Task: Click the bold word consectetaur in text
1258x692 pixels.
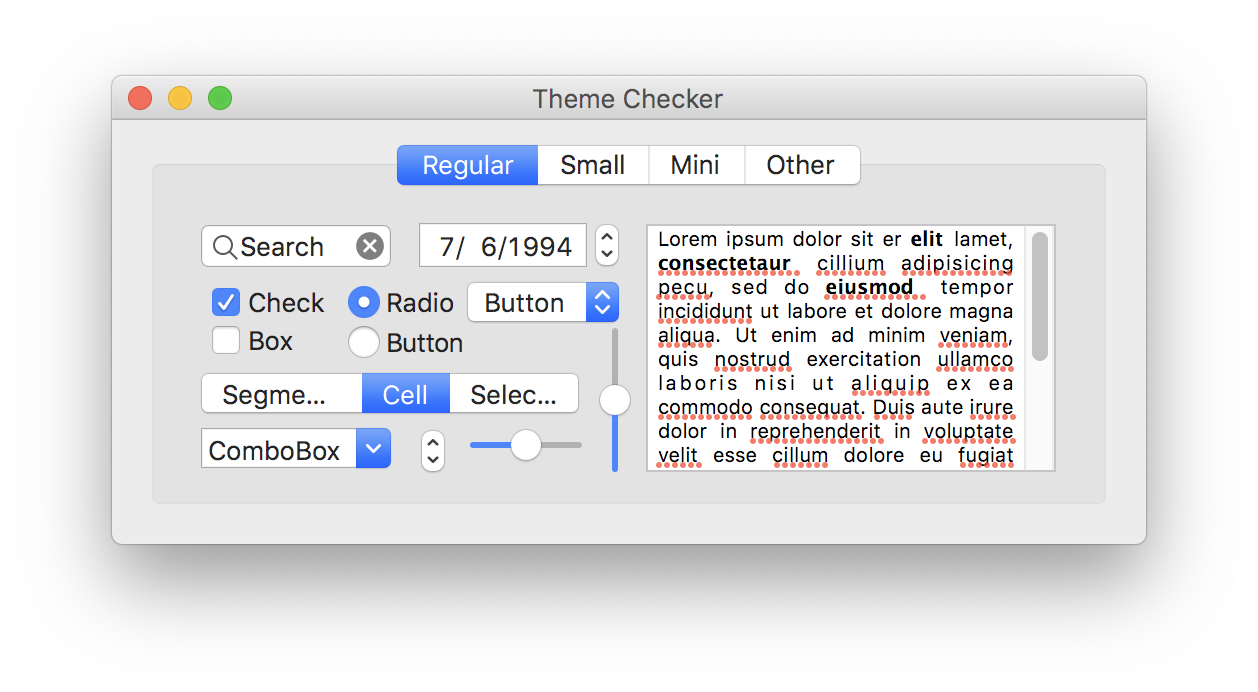Action: [724, 263]
